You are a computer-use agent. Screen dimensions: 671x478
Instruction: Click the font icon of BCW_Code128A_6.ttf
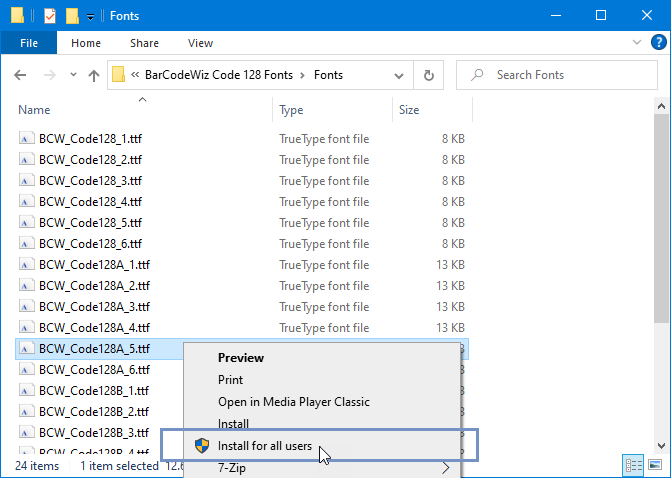pos(27,369)
